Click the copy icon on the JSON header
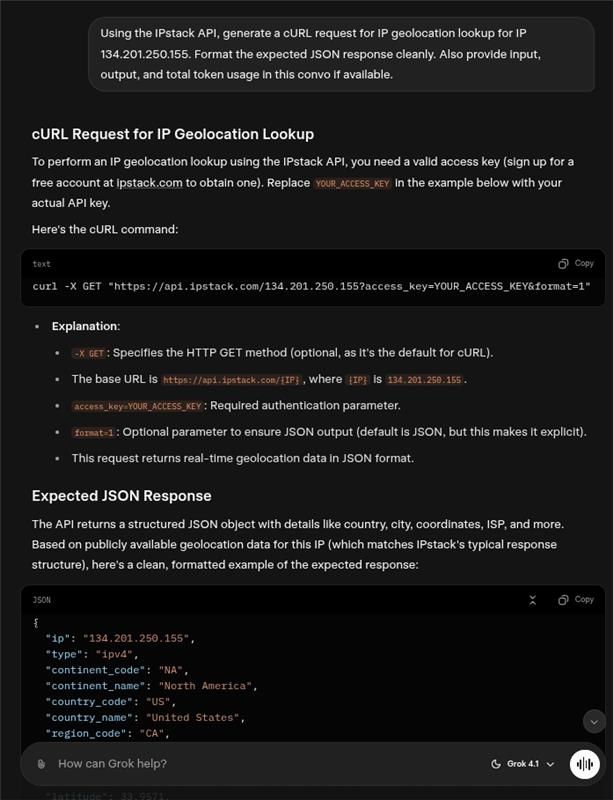The height and width of the screenshot is (800, 613). click(562, 599)
